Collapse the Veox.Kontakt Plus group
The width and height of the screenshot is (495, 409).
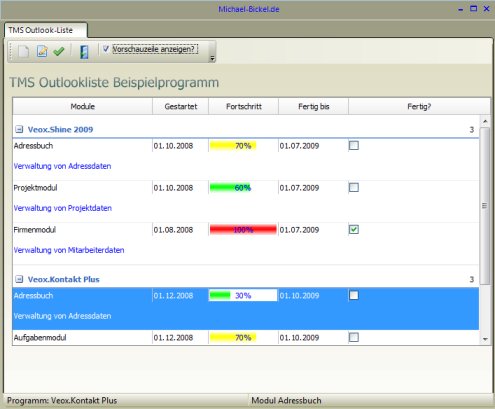click(x=19, y=279)
